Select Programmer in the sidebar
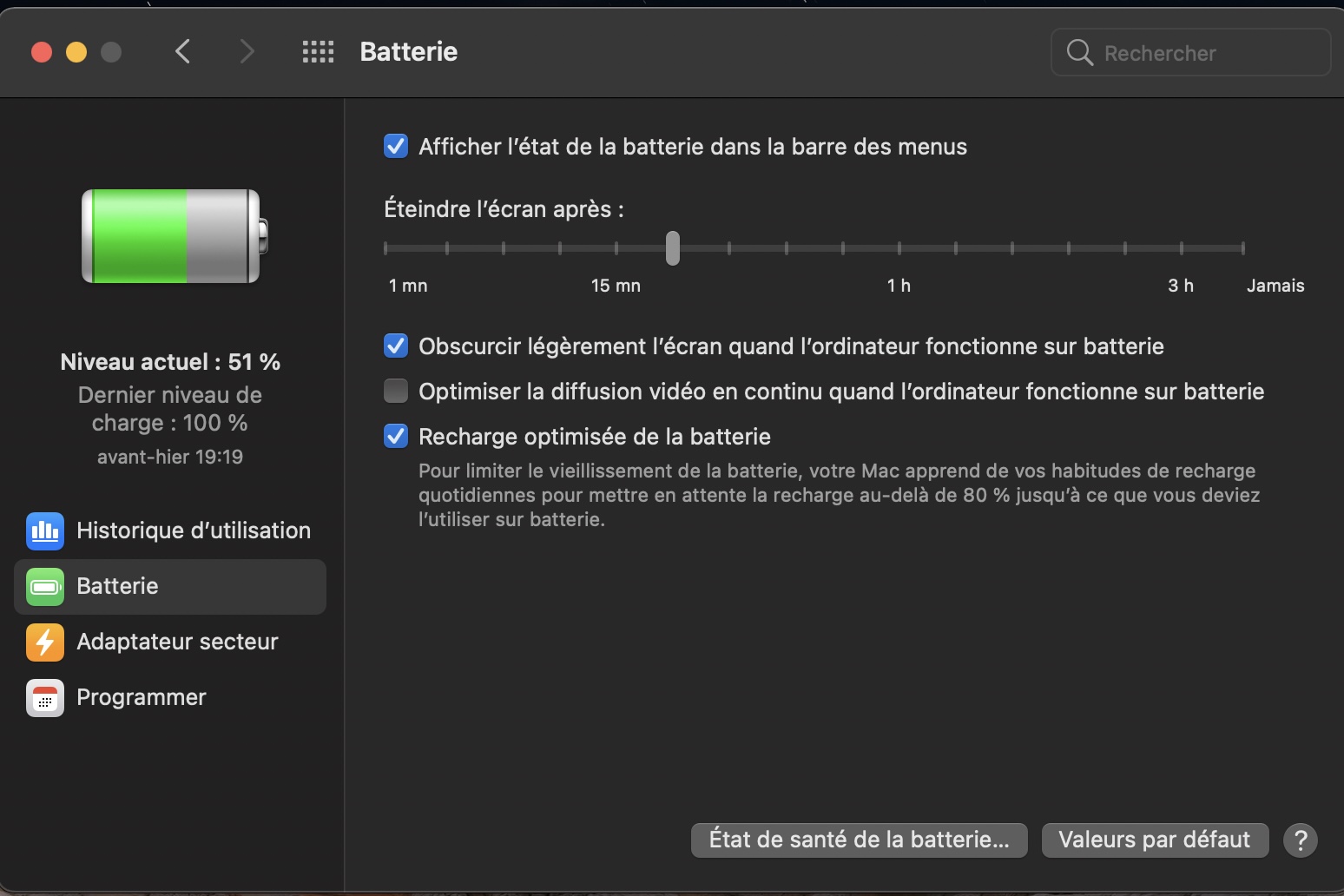The image size is (1344, 896). [x=142, y=698]
